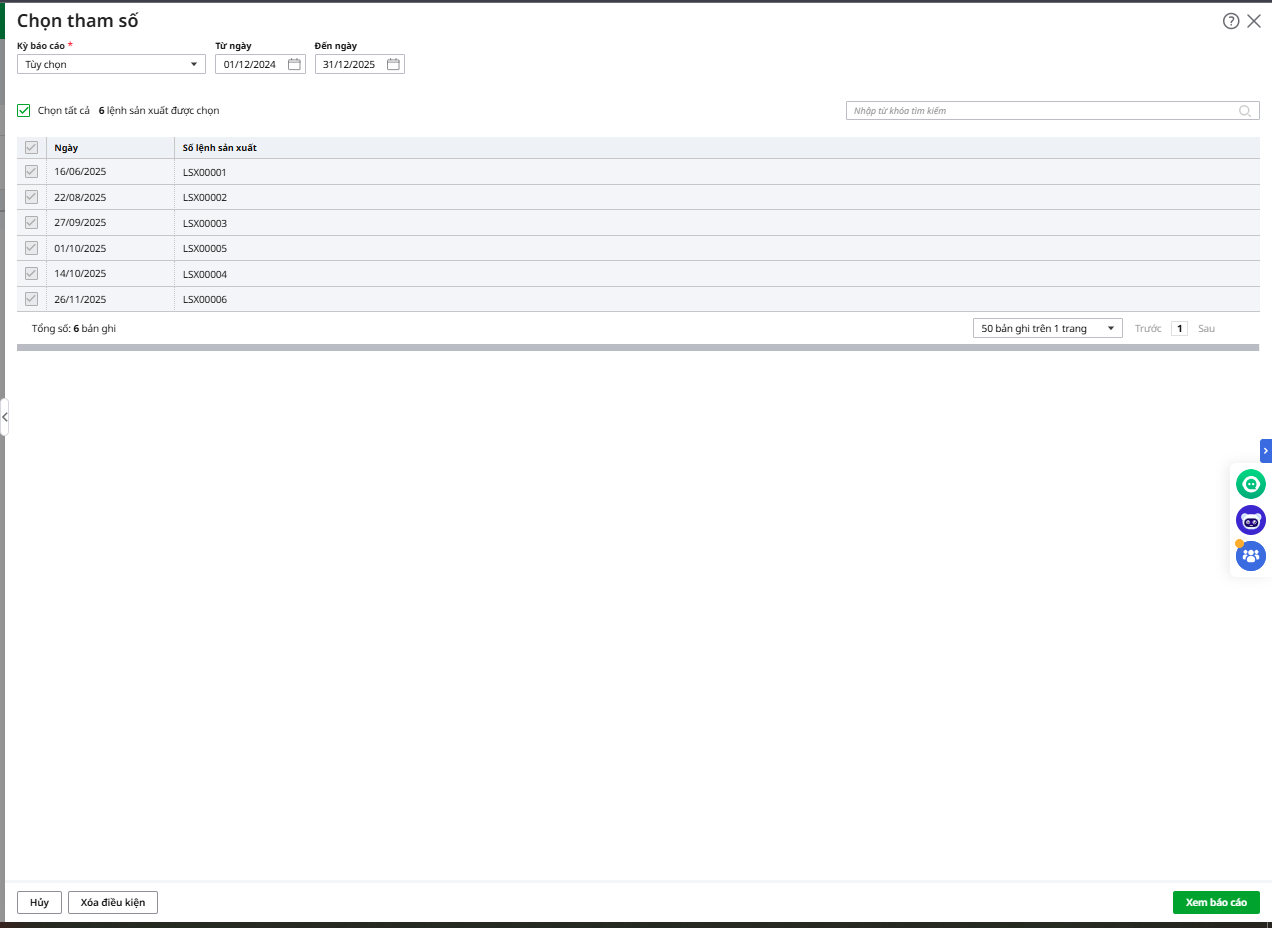1272x928 pixels.
Task: Open the green chat support icon
Action: 1250,485
